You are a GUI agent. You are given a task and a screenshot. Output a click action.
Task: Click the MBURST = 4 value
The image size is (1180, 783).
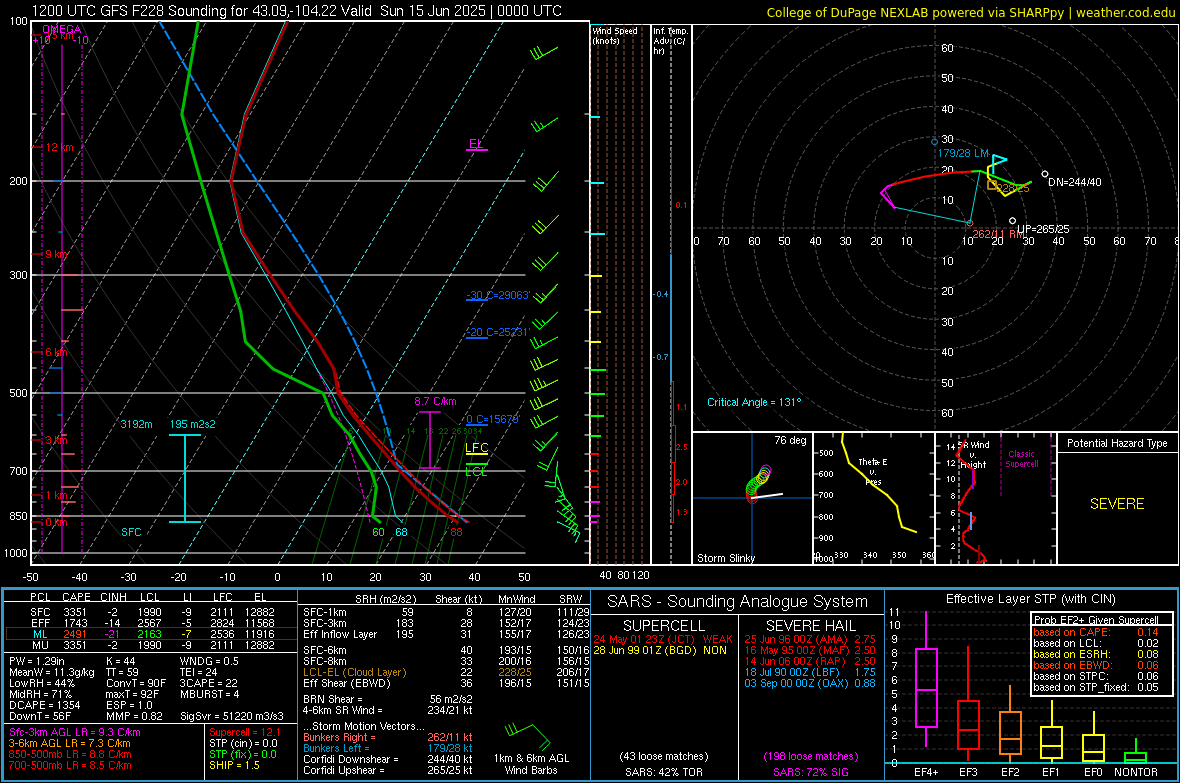[x=209, y=694]
